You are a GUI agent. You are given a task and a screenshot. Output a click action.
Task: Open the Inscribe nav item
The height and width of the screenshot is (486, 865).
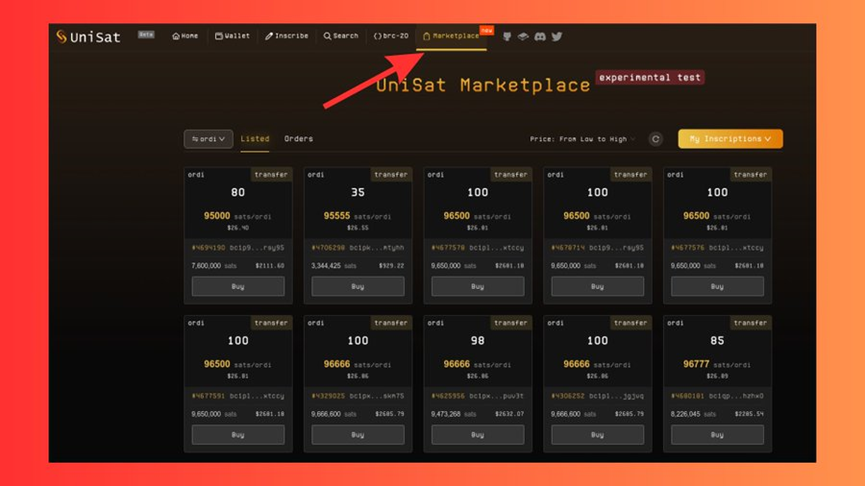click(286, 36)
